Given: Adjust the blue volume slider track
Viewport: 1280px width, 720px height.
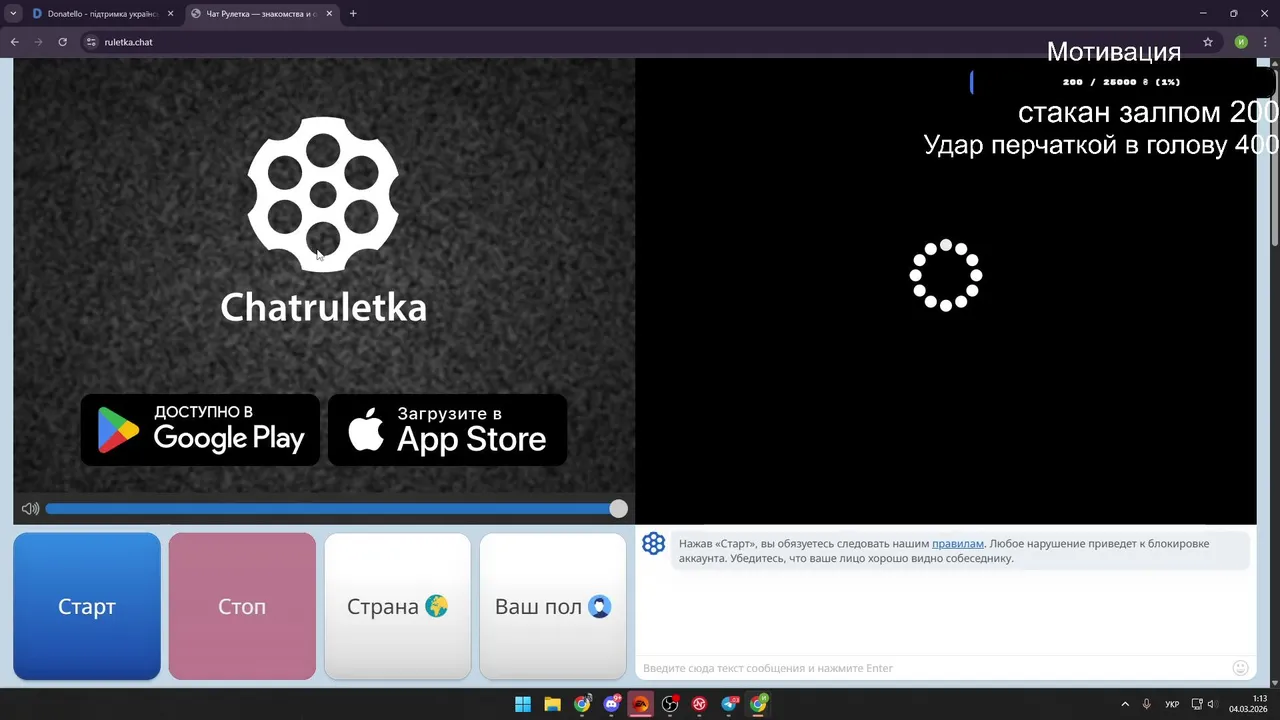Looking at the screenshot, I should pos(332,509).
